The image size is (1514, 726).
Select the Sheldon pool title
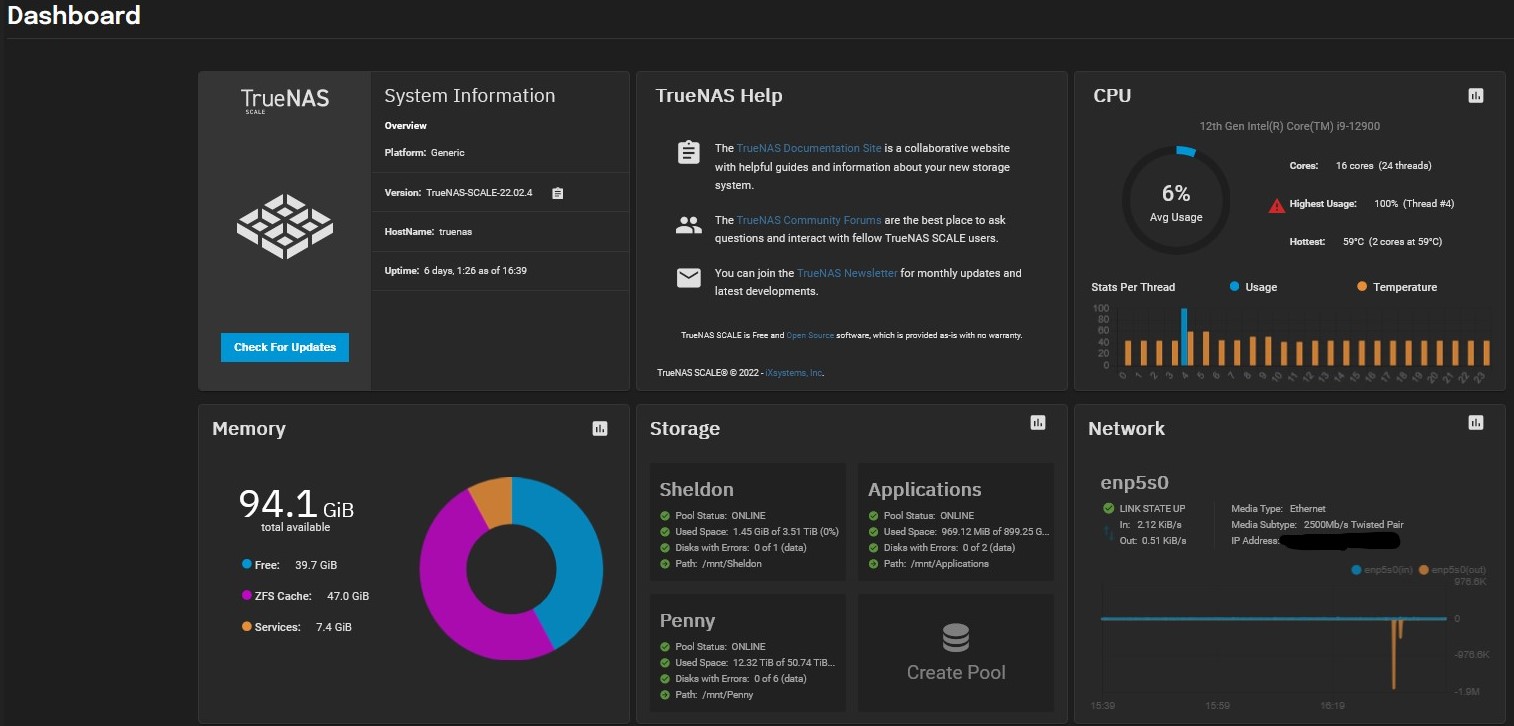697,489
